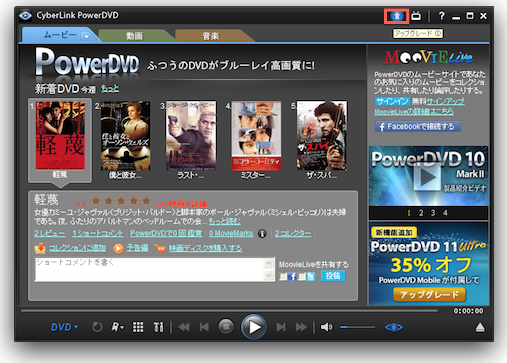The width and height of the screenshot is (507, 363).
Task: Open the bookmark menu icon
Action: 117,327
